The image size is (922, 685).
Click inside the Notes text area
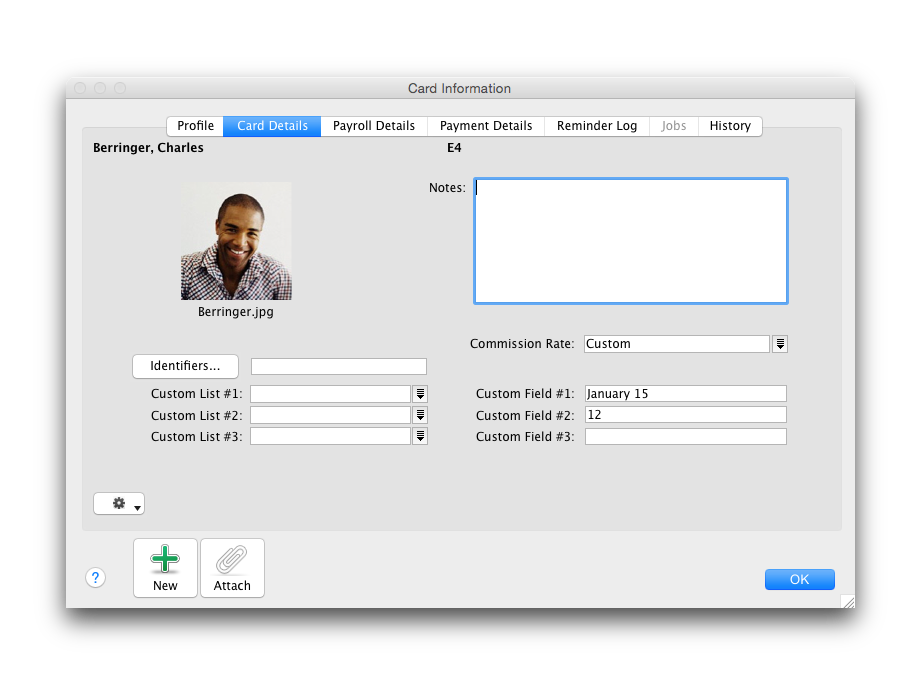[x=630, y=241]
